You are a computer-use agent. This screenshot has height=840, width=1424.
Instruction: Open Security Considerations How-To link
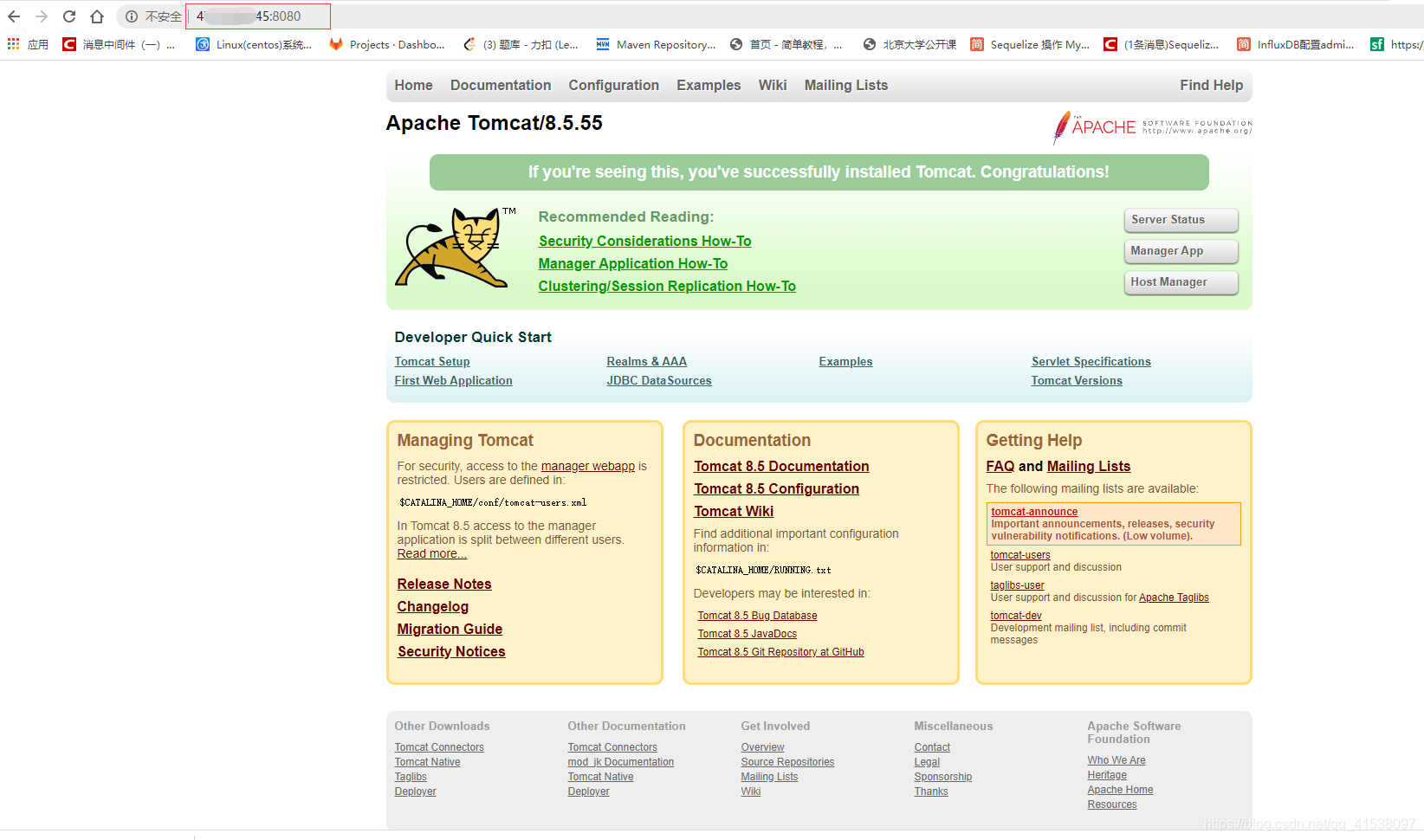tap(644, 241)
